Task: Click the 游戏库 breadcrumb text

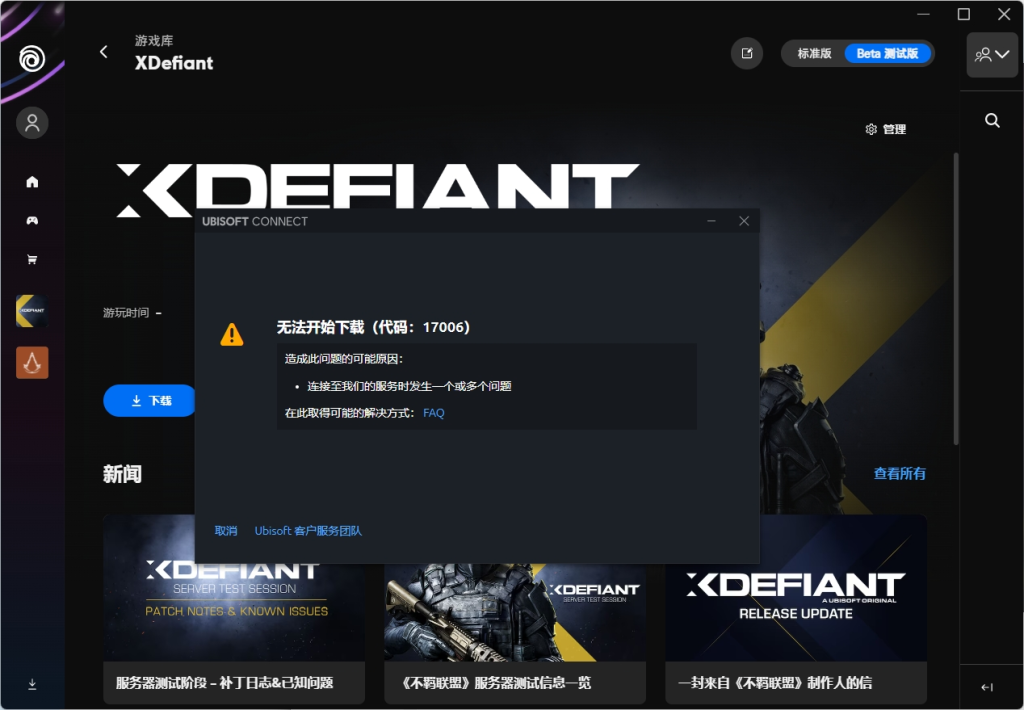Action: tap(154, 40)
